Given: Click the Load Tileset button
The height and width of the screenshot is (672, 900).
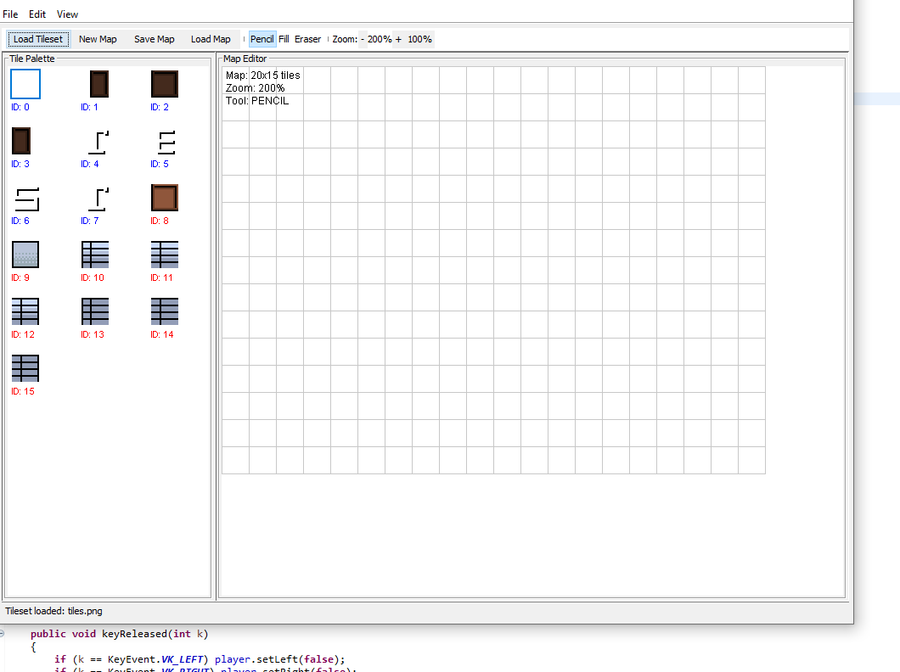Looking at the screenshot, I should (38, 39).
